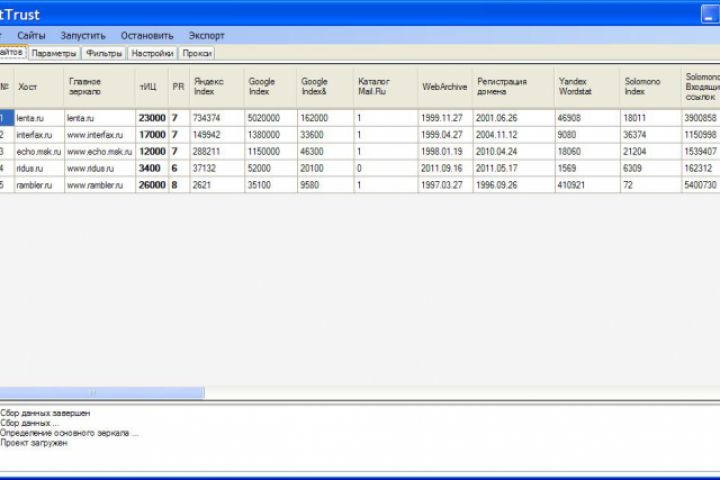Click the registration date 2001.06.26
720x480 pixels.
[x=513, y=118]
